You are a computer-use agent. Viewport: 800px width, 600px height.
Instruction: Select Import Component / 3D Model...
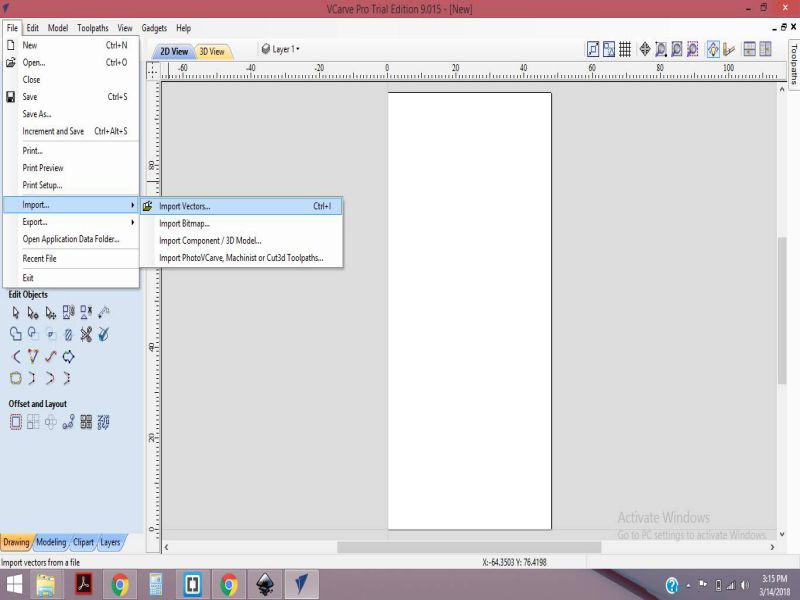241,241
